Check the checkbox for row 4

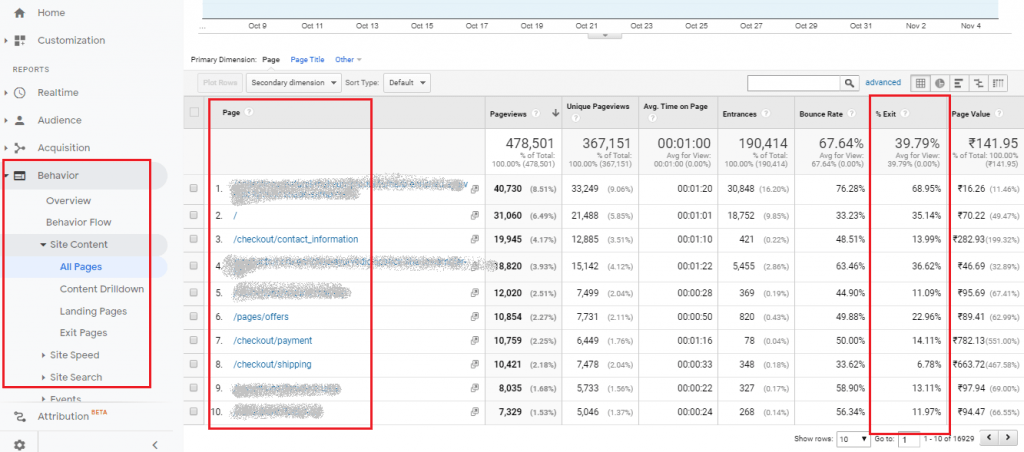193,266
